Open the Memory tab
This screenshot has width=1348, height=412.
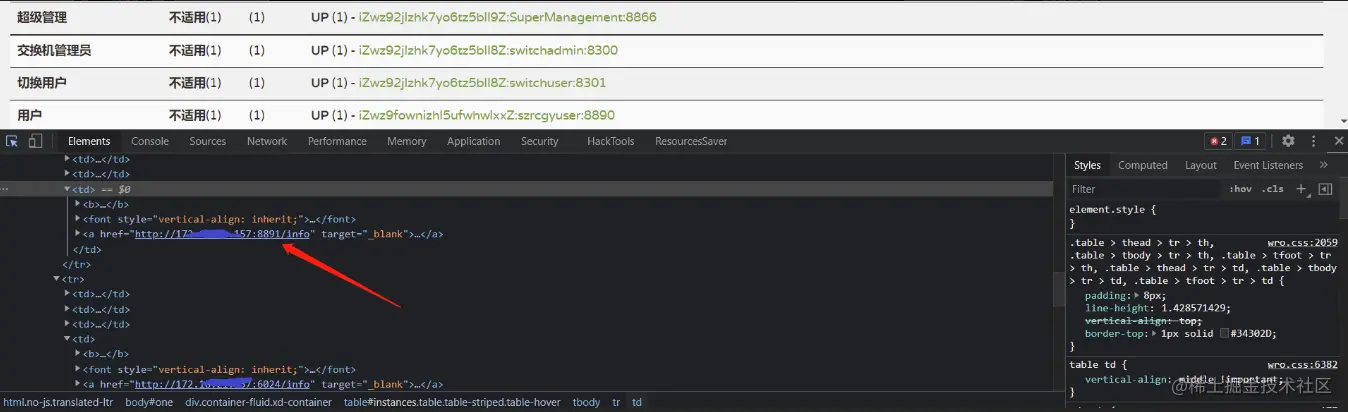pyautogui.click(x=407, y=141)
